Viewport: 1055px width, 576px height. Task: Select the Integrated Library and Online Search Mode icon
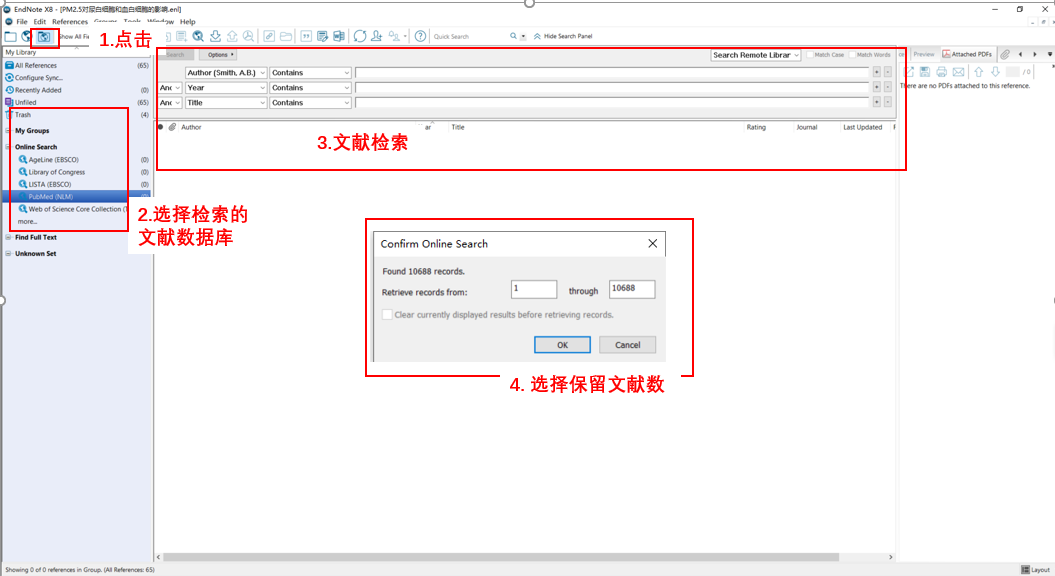(x=44, y=36)
